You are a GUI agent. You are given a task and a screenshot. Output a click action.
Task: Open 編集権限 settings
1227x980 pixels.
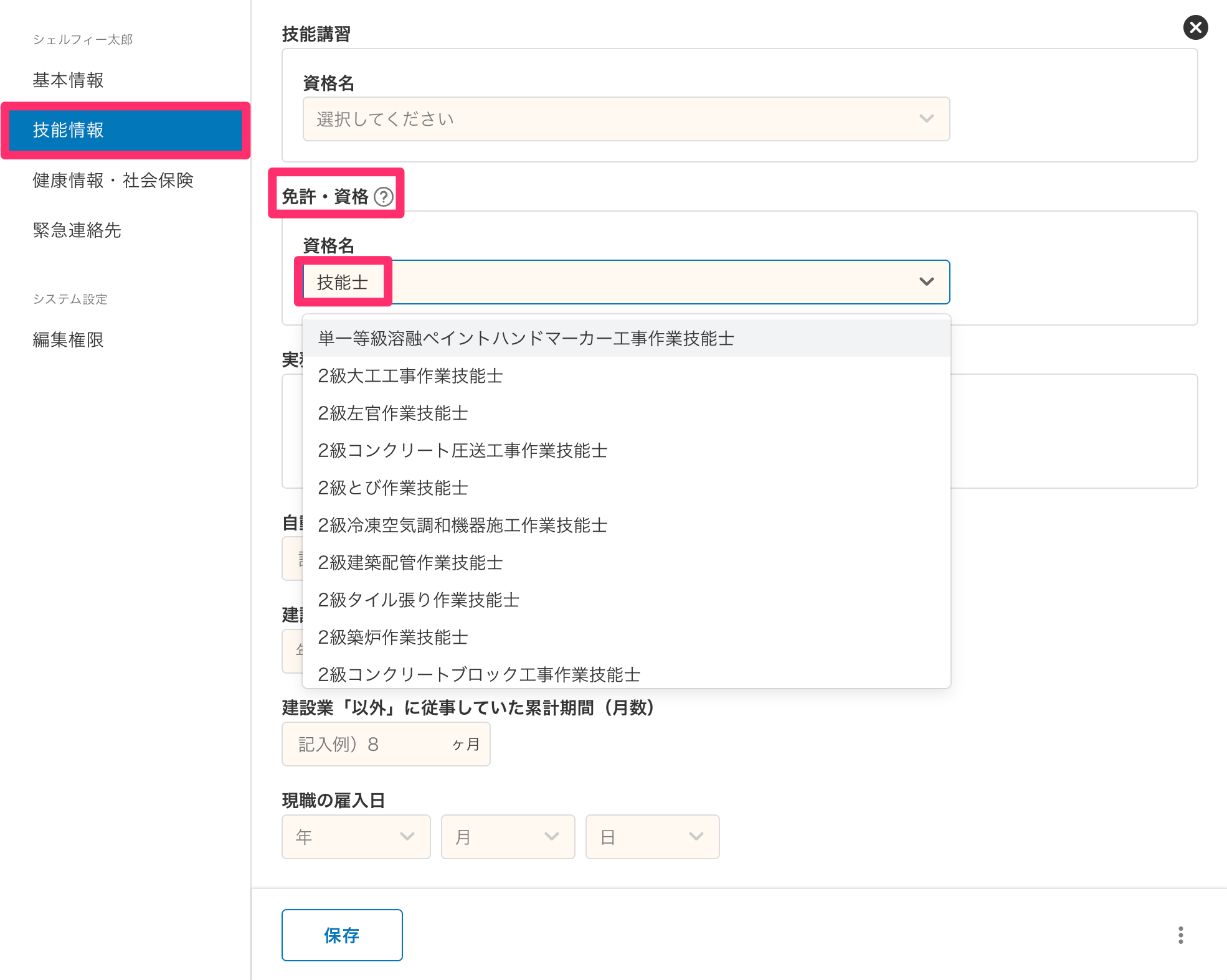pyautogui.click(x=69, y=340)
